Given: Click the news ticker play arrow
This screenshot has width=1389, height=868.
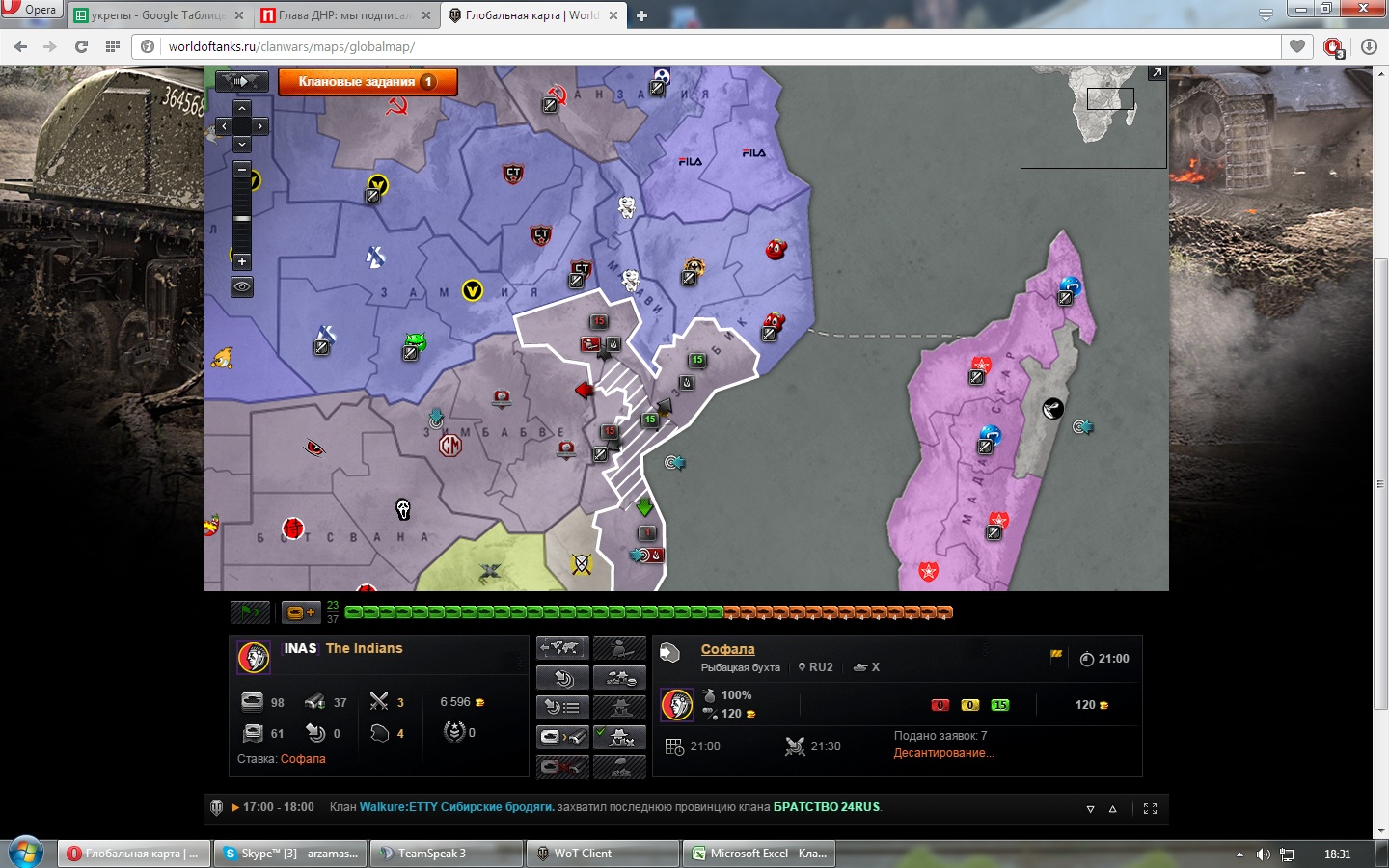Looking at the screenshot, I should 235,807.
